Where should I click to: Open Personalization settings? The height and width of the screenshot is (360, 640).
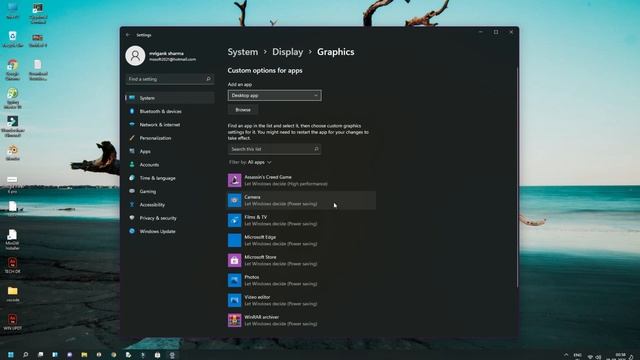click(x=170, y=138)
